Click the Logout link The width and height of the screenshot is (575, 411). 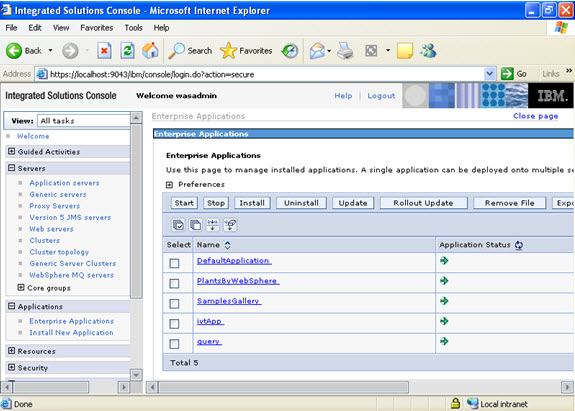(x=381, y=96)
